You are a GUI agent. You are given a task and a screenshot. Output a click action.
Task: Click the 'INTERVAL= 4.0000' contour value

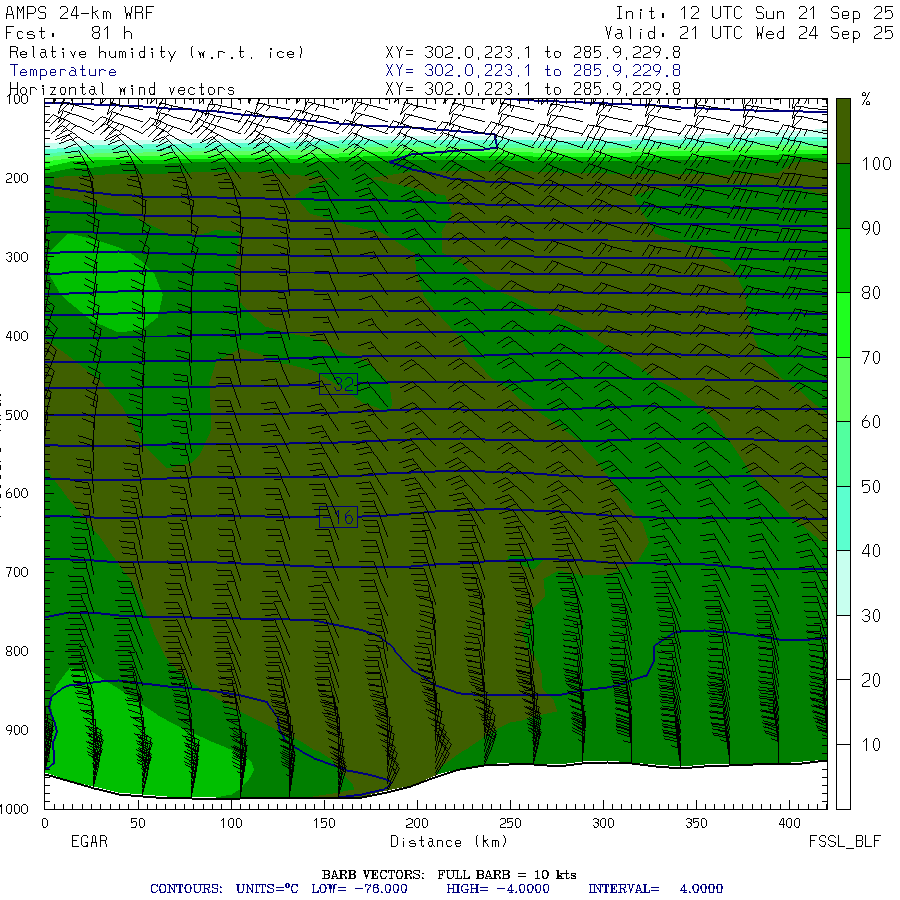point(655,889)
